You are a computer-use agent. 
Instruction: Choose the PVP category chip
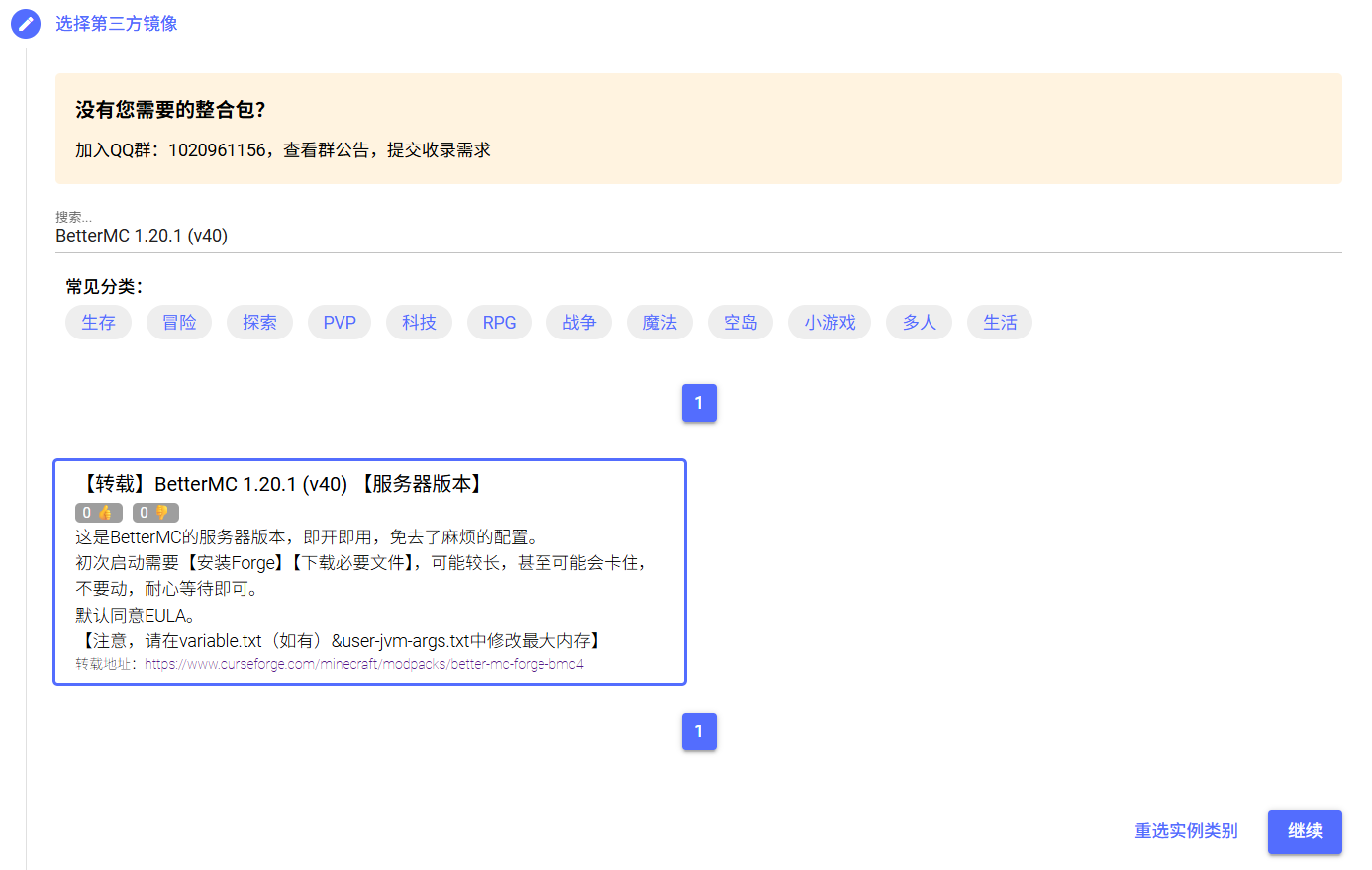pos(340,323)
